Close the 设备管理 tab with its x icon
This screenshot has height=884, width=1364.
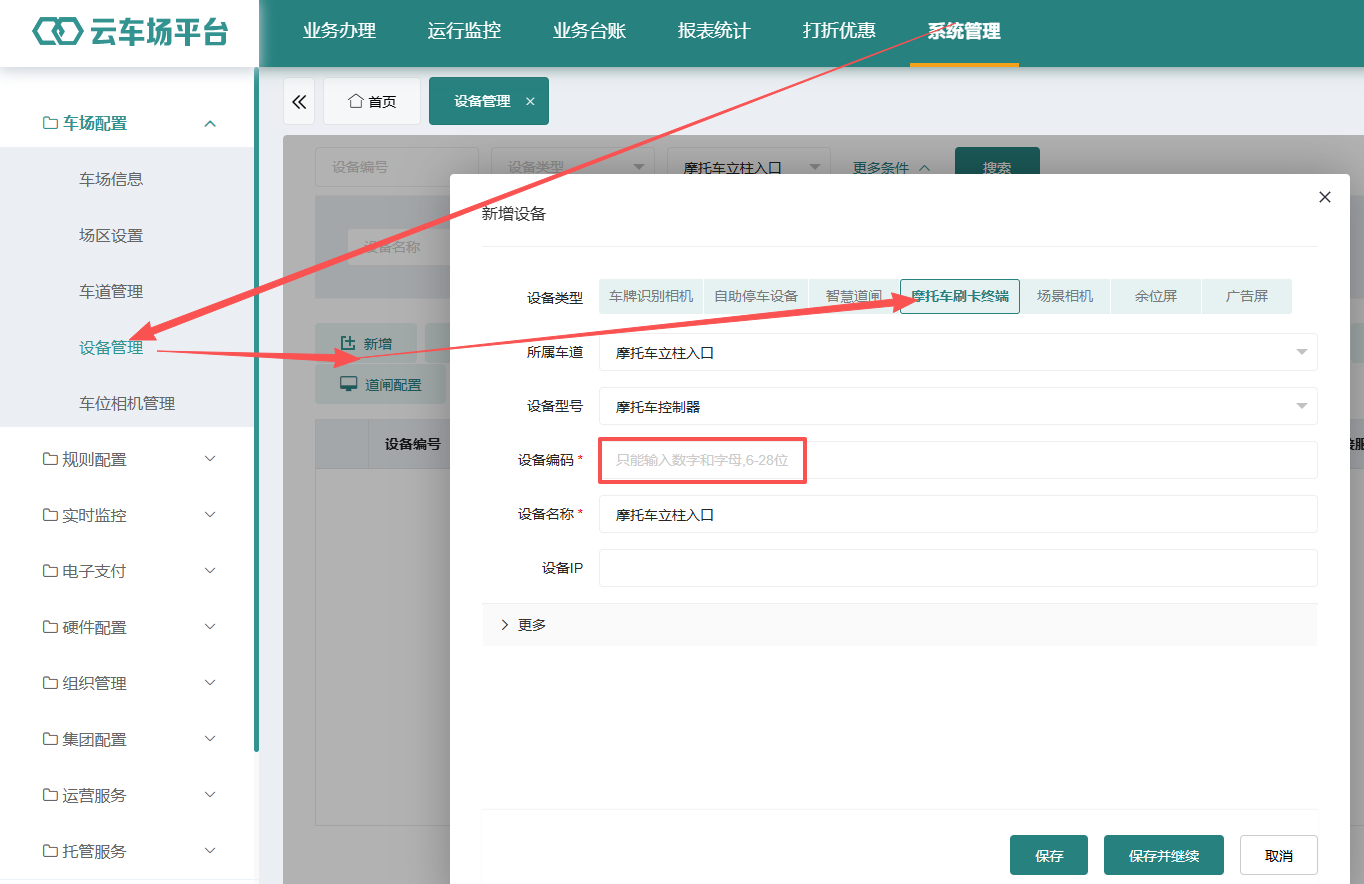click(x=530, y=101)
